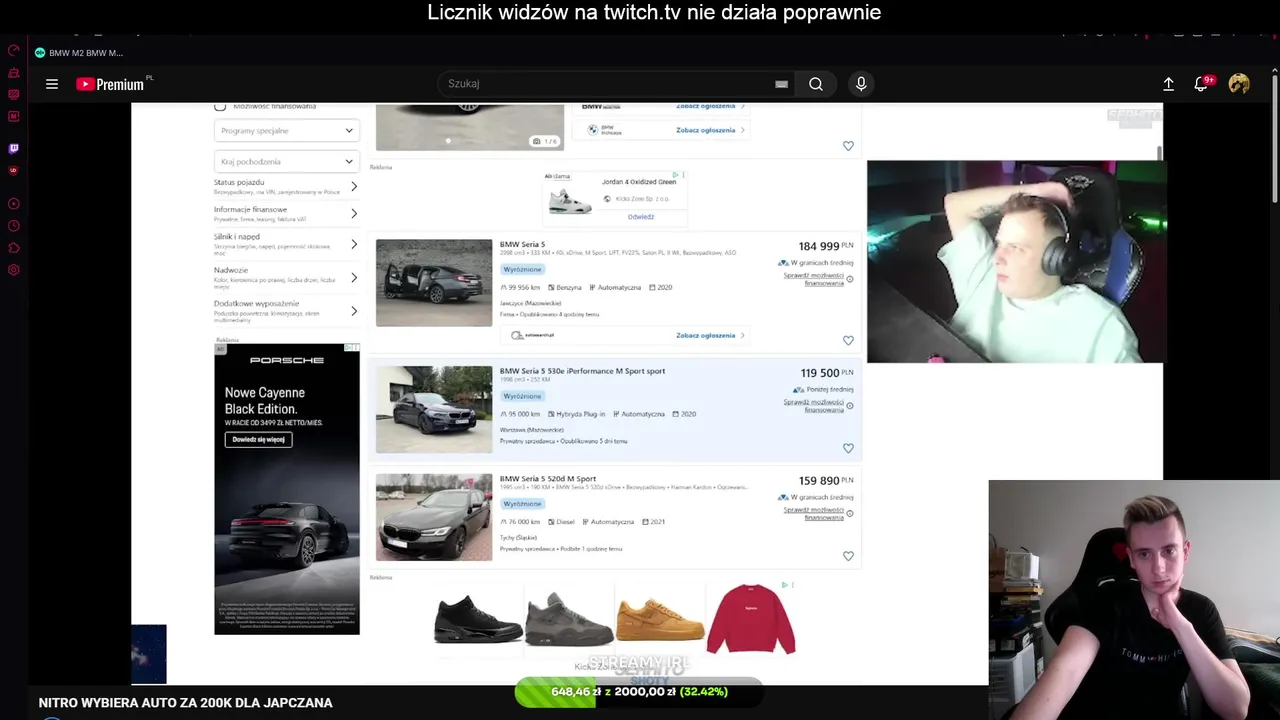Click the tan sneaker in bottom ad
Image resolution: width=1280 pixels, height=720 pixels.
coord(660,620)
